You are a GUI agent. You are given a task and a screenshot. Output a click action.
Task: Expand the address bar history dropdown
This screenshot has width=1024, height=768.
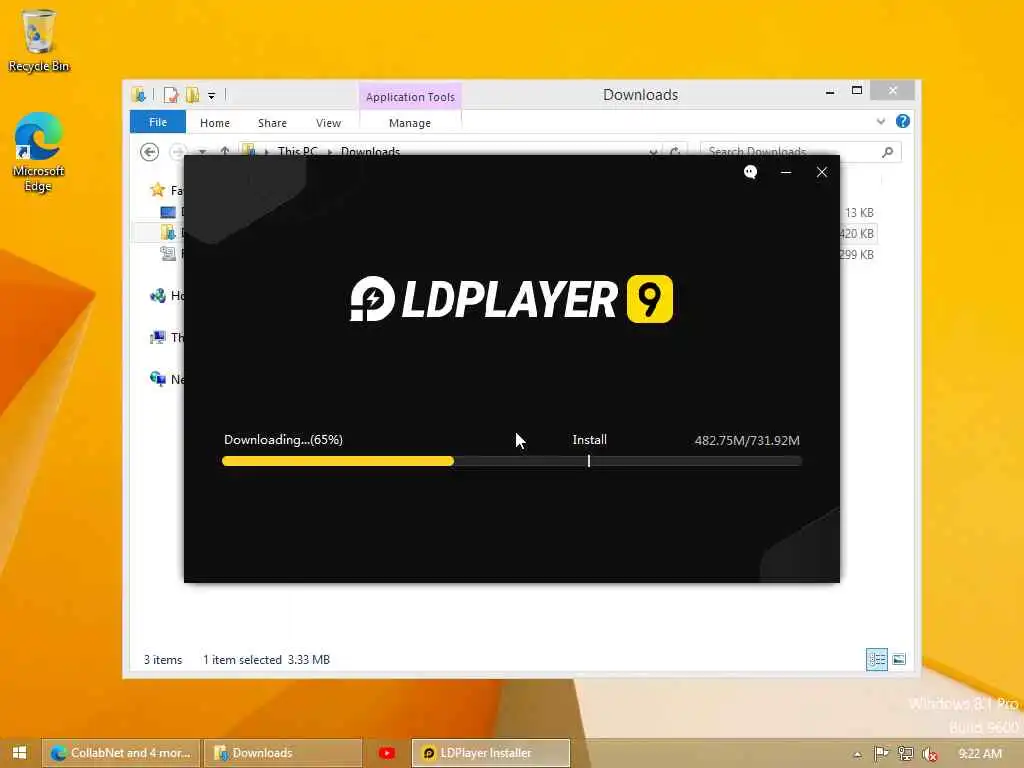click(653, 152)
